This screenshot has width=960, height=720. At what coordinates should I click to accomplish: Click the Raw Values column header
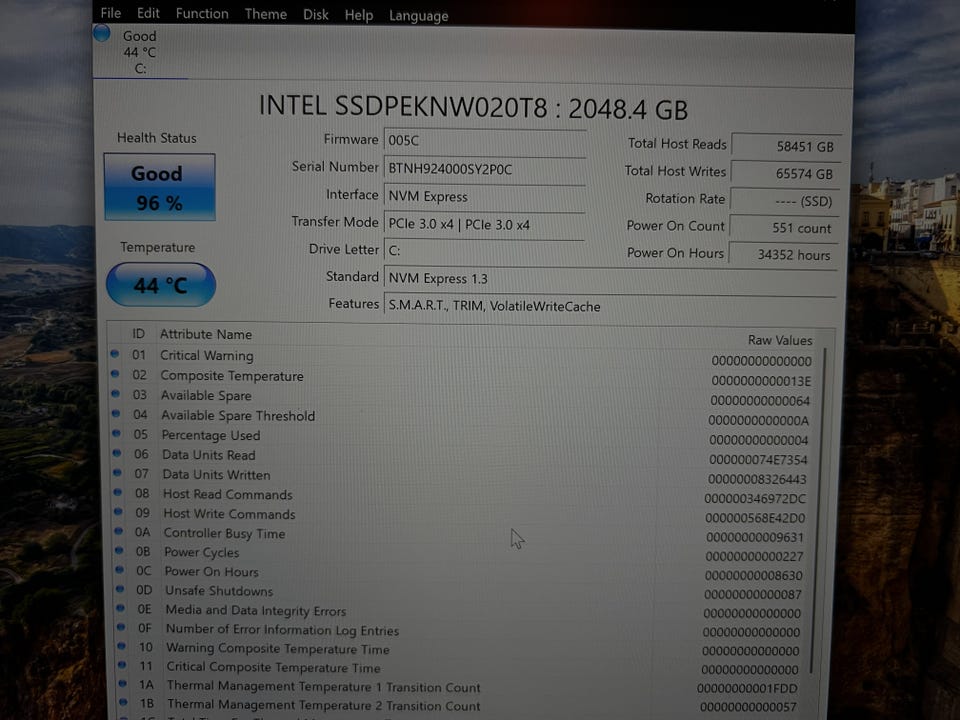[779, 340]
